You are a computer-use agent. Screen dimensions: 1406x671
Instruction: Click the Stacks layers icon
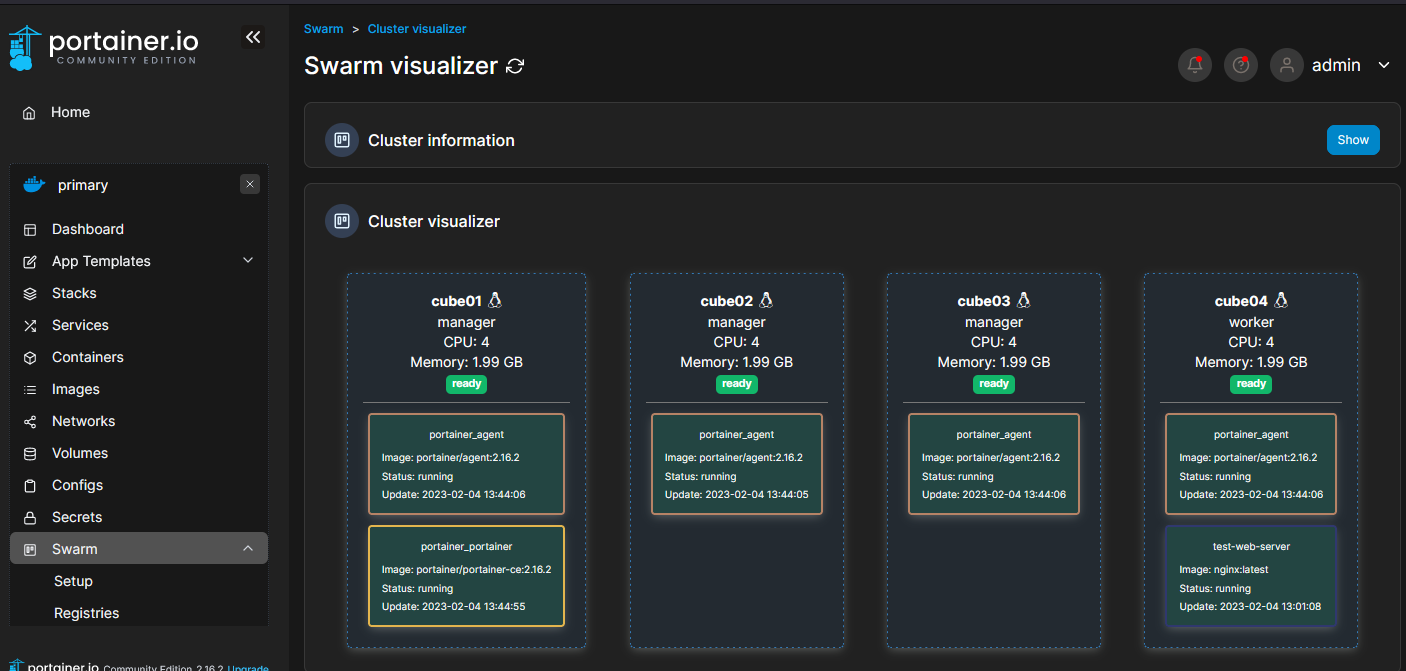point(30,293)
